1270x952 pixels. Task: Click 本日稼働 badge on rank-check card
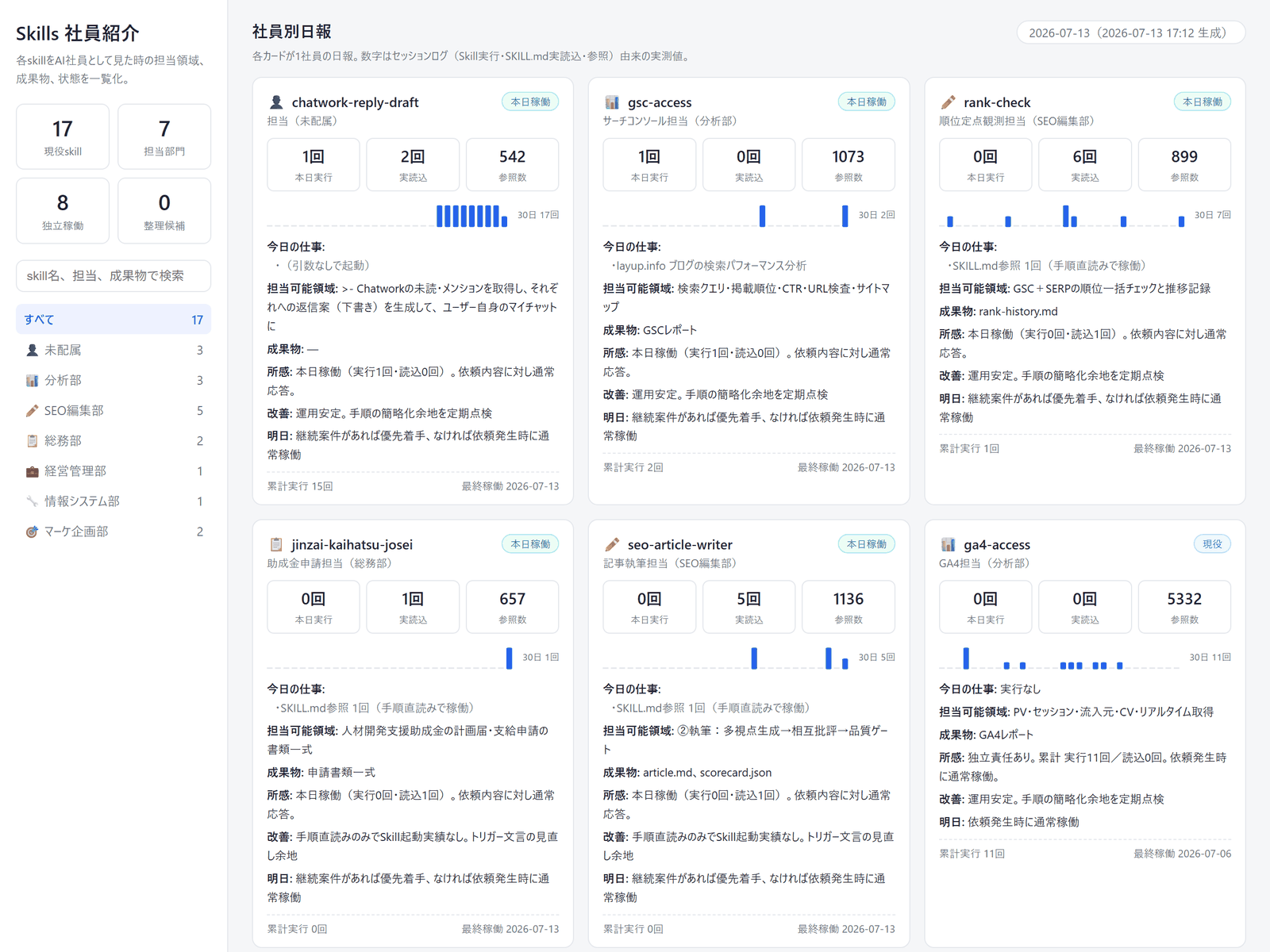pyautogui.click(x=1203, y=102)
